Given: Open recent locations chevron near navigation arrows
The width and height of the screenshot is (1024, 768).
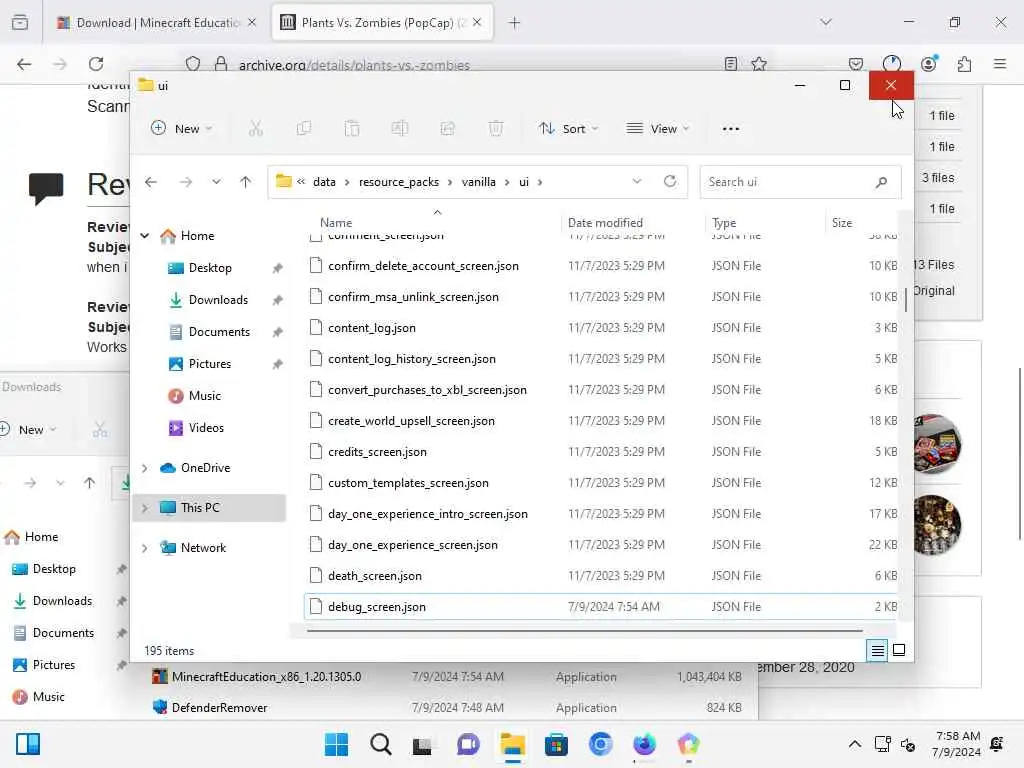Looking at the screenshot, I should [216, 182].
